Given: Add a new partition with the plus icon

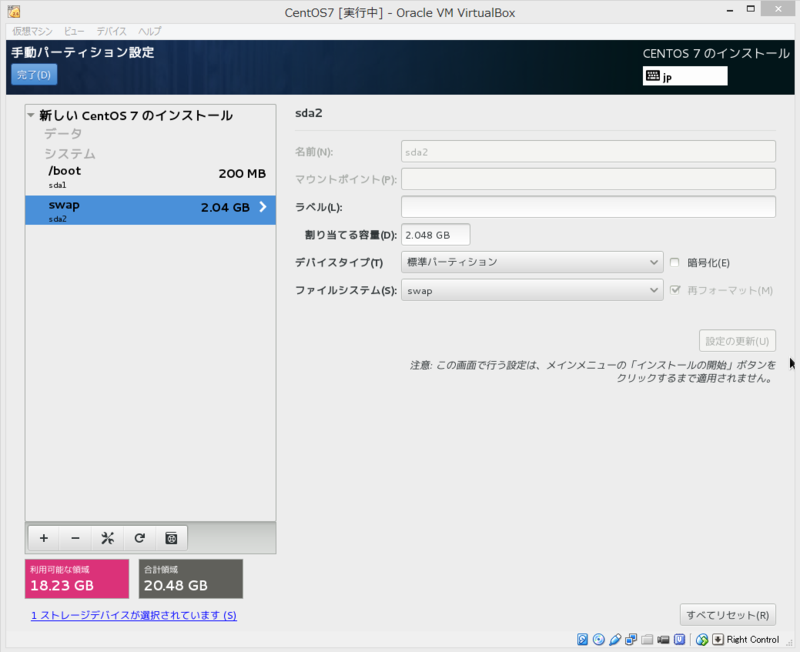Looking at the screenshot, I should point(43,538).
